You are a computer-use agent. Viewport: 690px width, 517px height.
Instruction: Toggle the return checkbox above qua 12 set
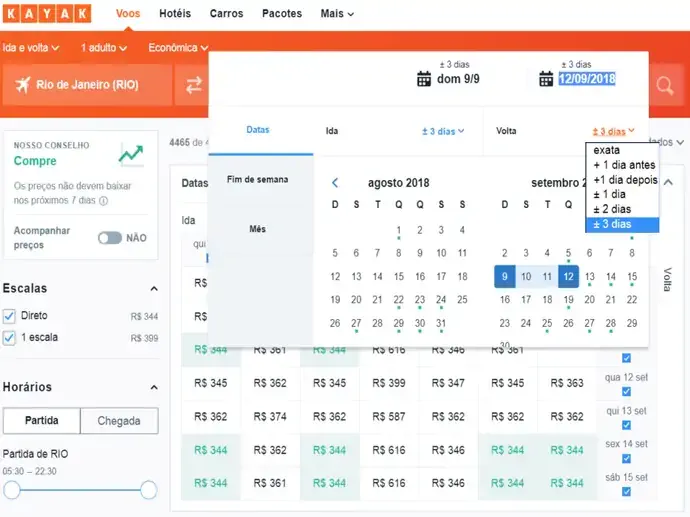click(x=626, y=358)
